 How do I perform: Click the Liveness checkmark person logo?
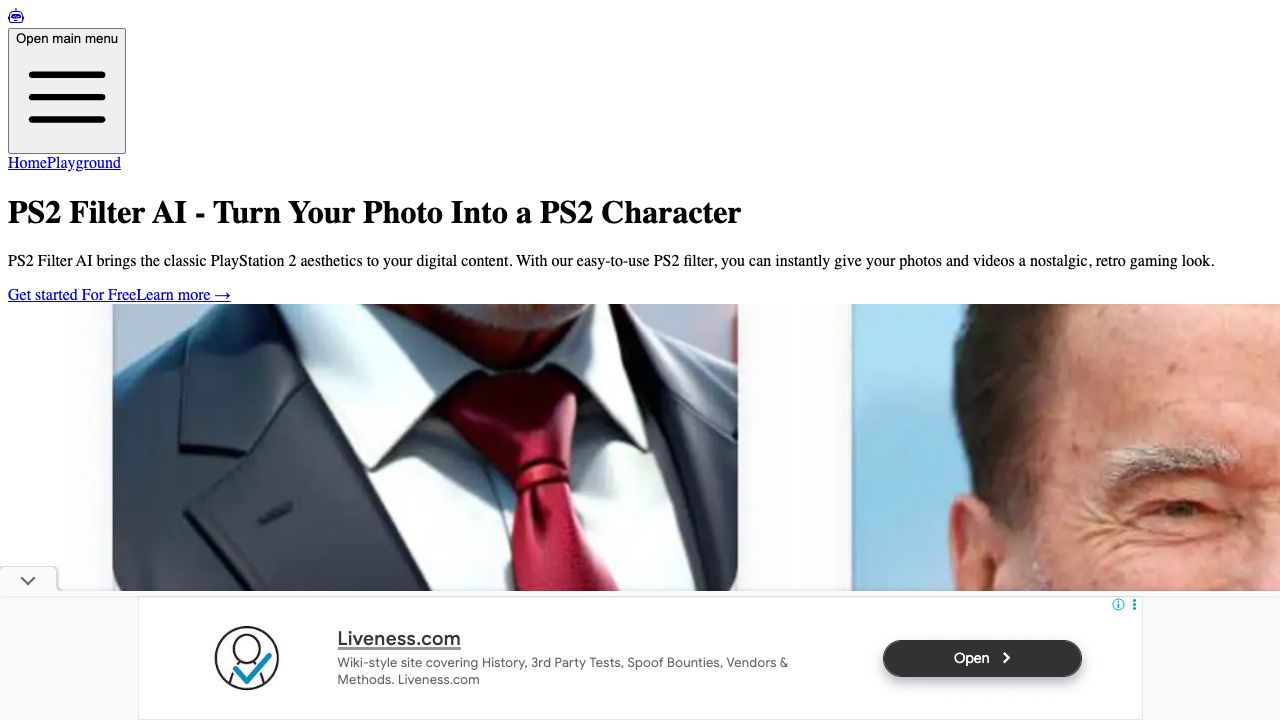pyautogui.click(x=247, y=658)
